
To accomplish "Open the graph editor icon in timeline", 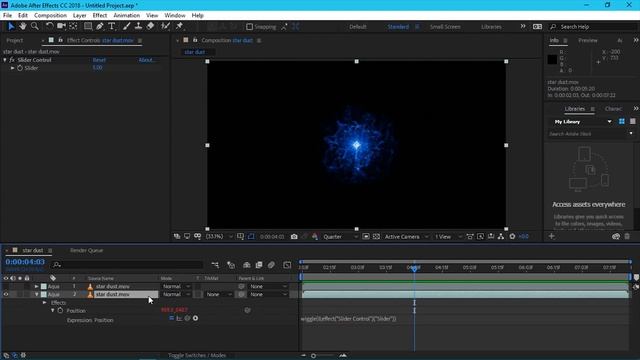I will coord(287,265).
